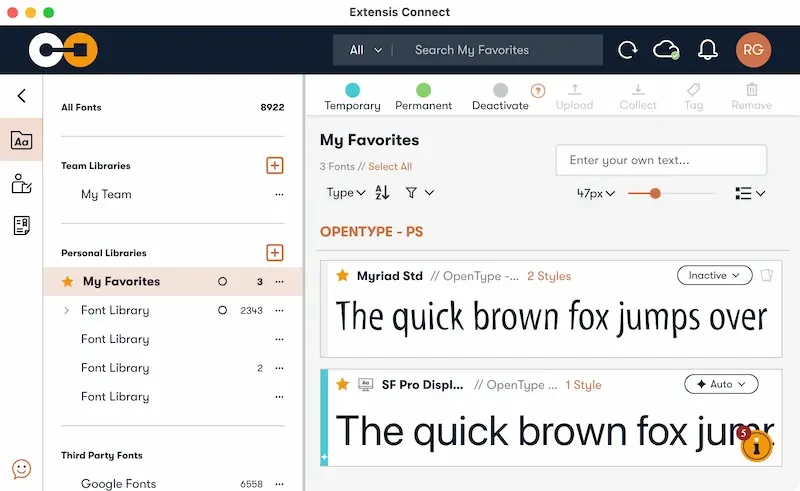Open My Team options ellipsis

(279, 194)
